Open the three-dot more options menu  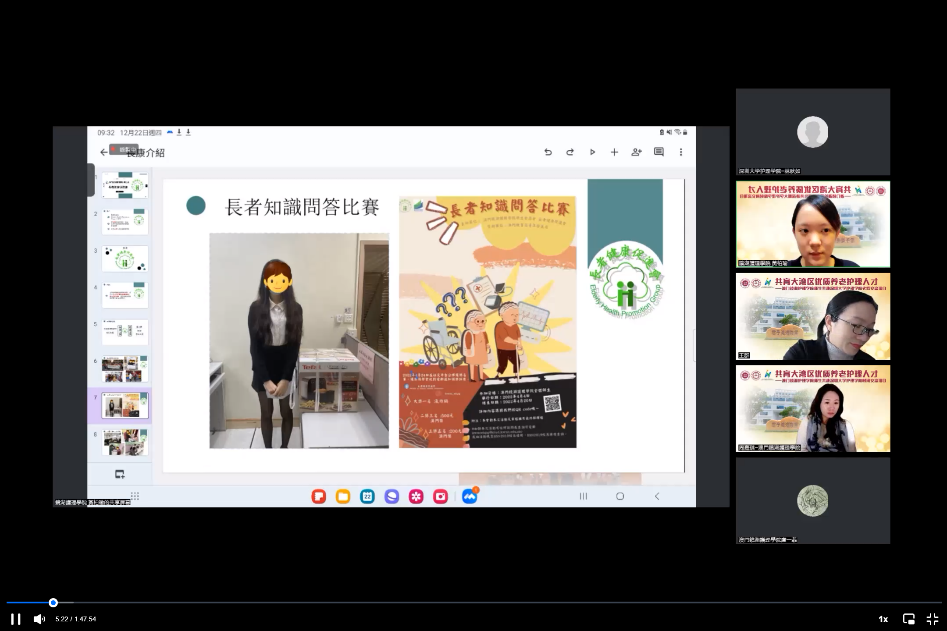pyautogui.click(x=681, y=152)
